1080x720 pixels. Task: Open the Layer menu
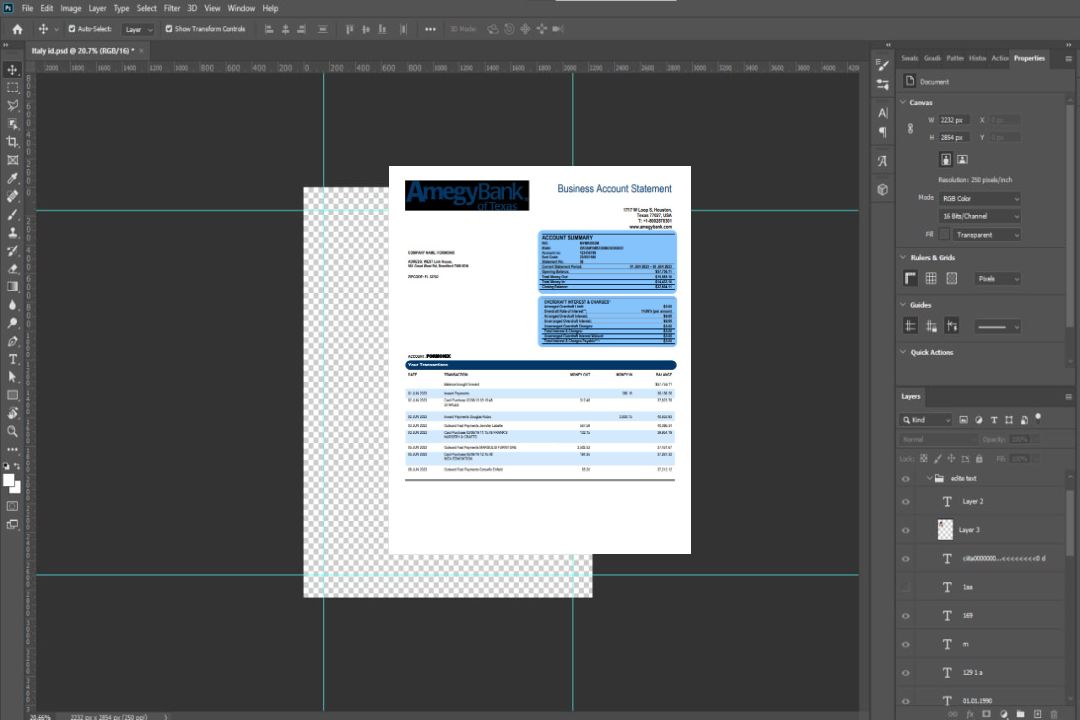pos(97,8)
